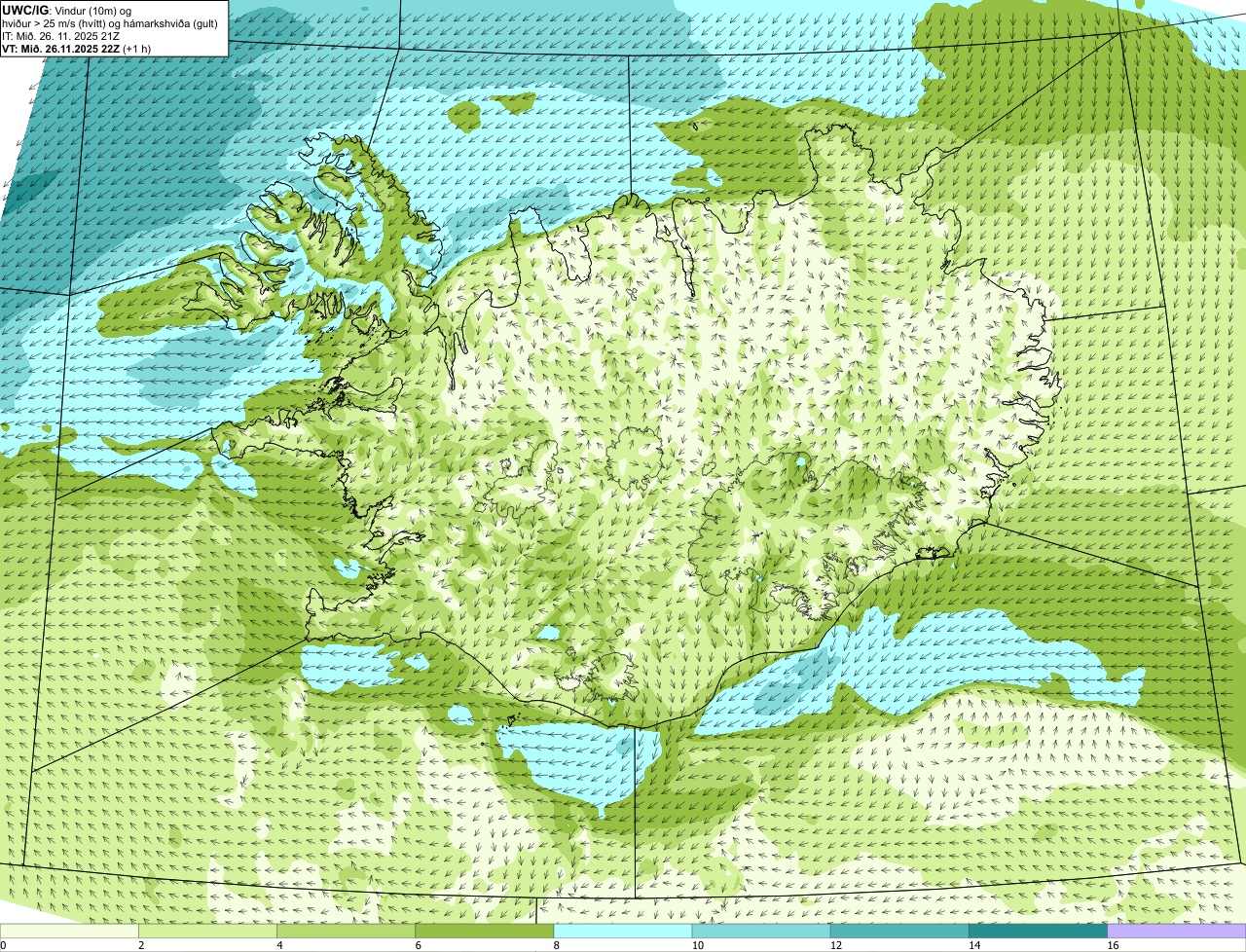Click the '10' label on the scale
The image size is (1246, 952).
click(x=697, y=945)
